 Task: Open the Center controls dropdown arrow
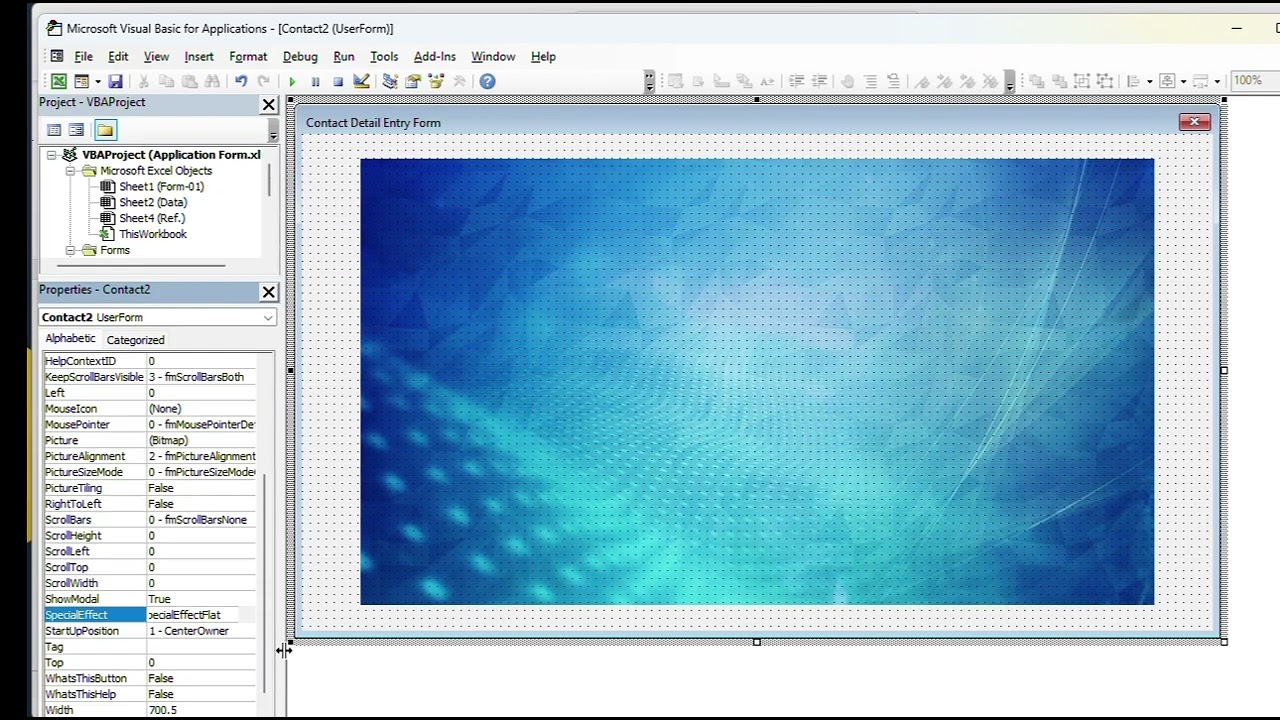1183,82
